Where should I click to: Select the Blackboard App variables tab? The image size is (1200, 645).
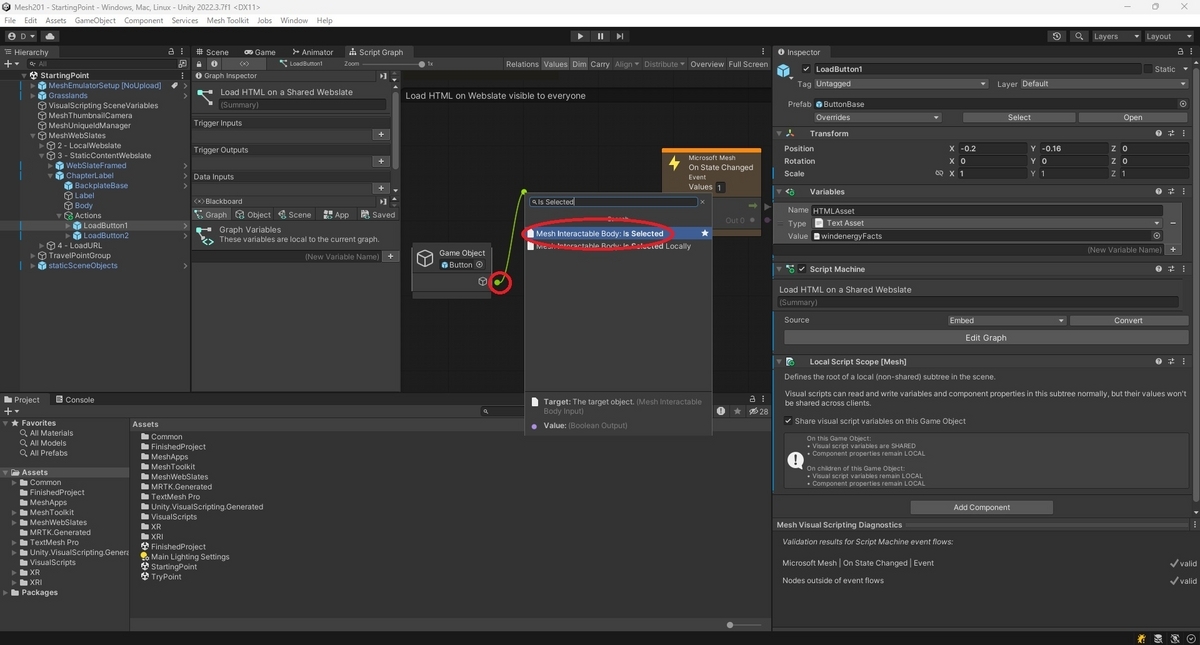pyautogui.click(x=336, y=215)
